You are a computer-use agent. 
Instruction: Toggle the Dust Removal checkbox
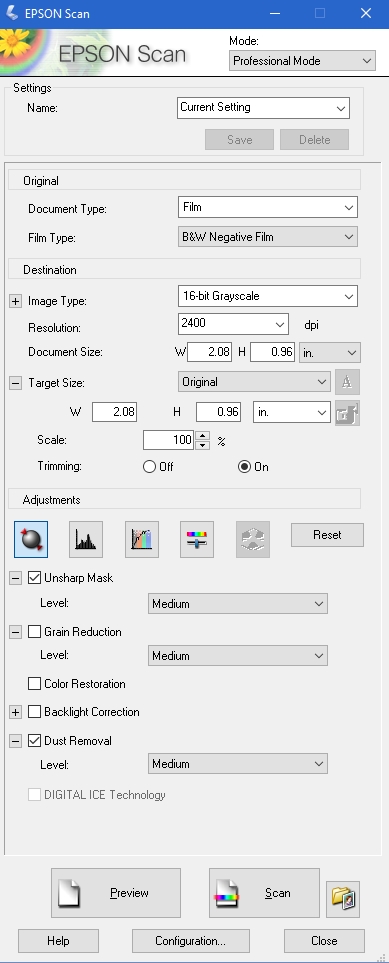point(34,741)
